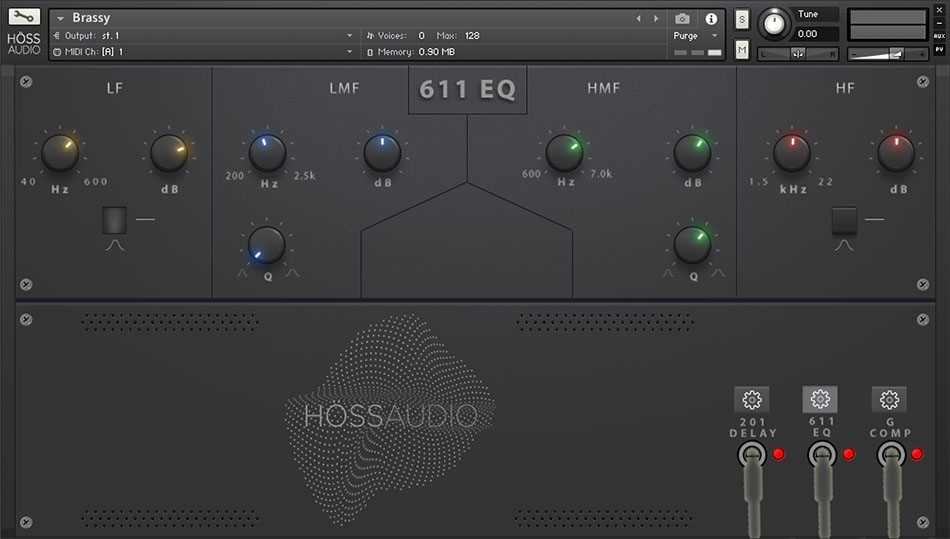The image size is (950, 539).
Task: Adjust the Tune knob
Action: click(x=774, y=24)
